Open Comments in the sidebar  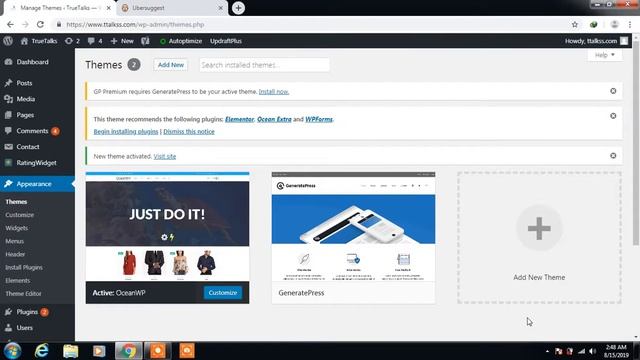32,131
